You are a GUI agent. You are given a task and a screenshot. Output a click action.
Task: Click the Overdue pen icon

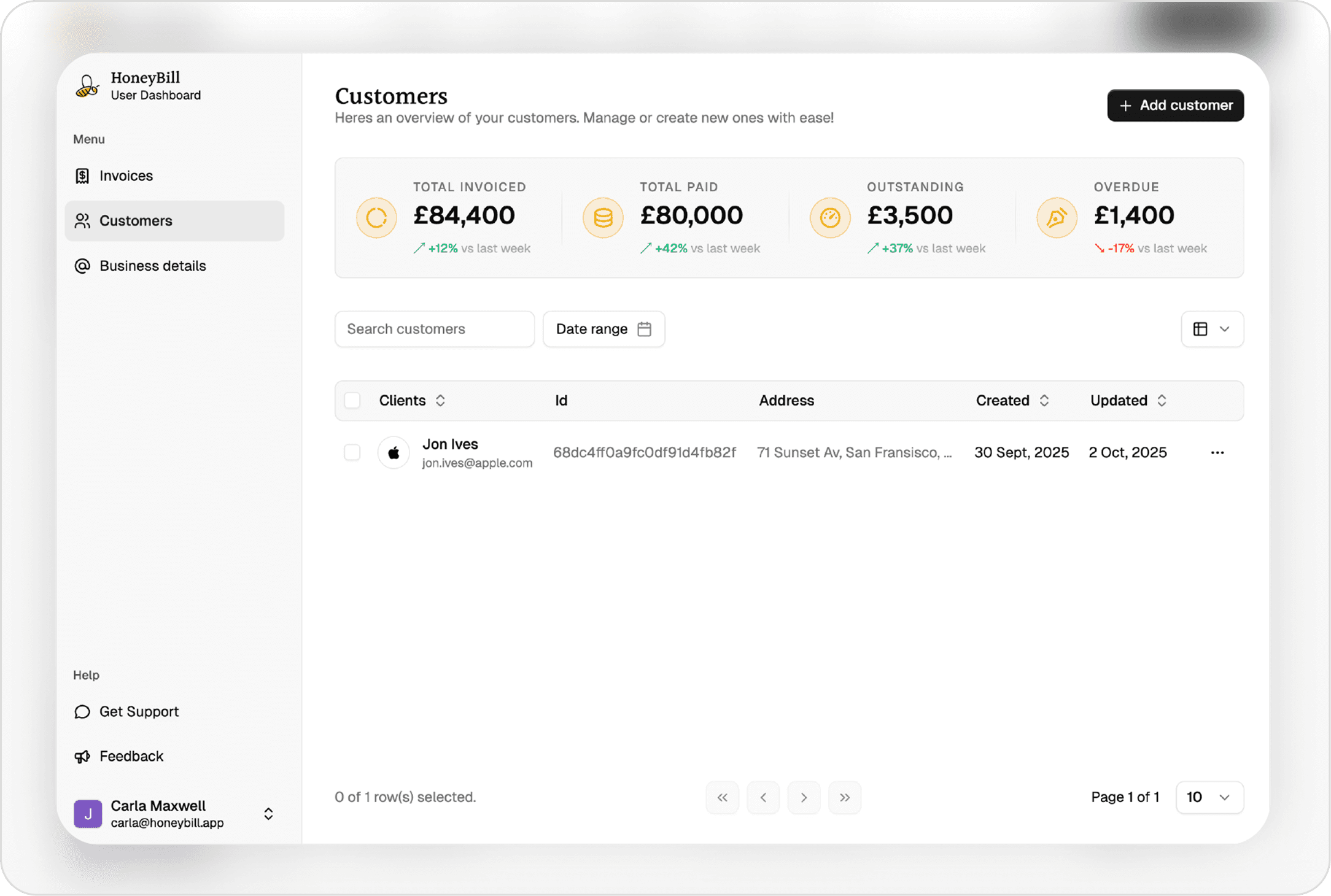(x=1057, y=217)
